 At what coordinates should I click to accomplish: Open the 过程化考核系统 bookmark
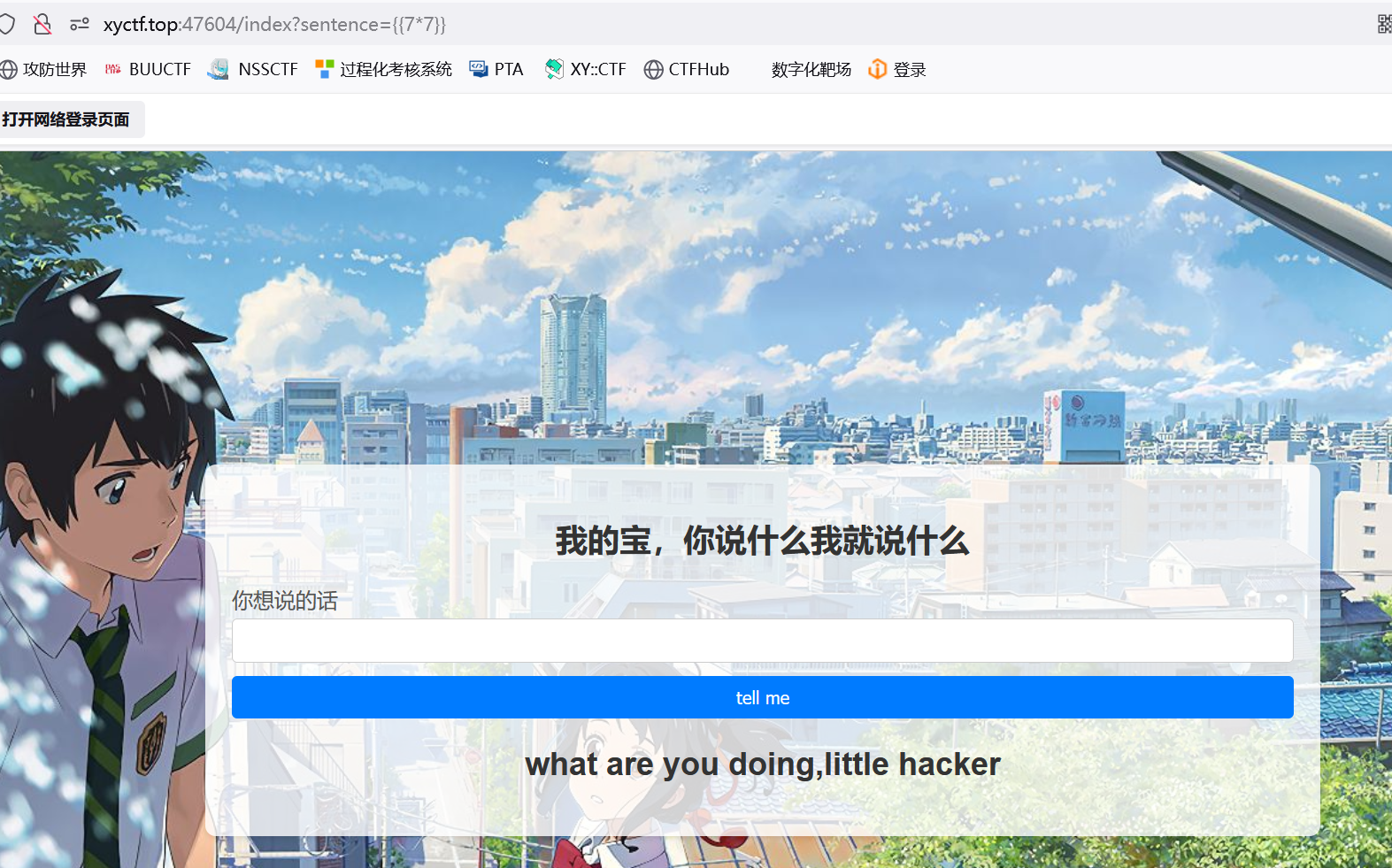(x=384, y=69)
